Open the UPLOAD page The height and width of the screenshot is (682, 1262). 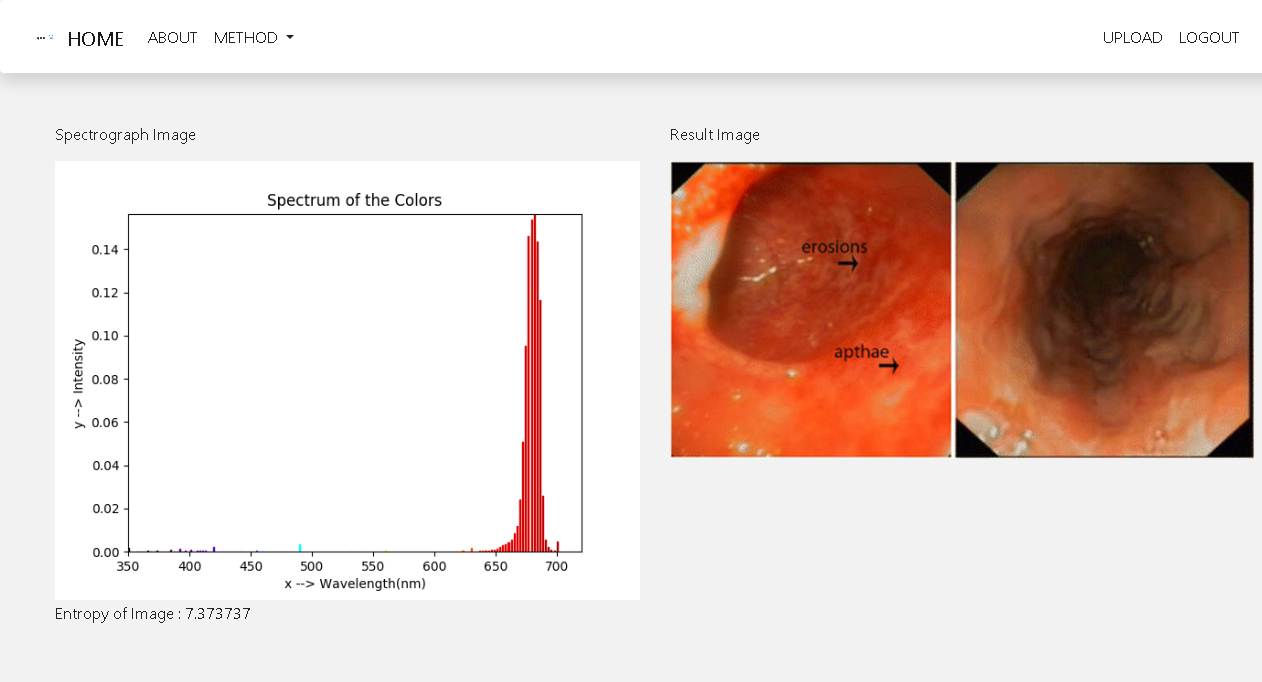pos(1132,38)
